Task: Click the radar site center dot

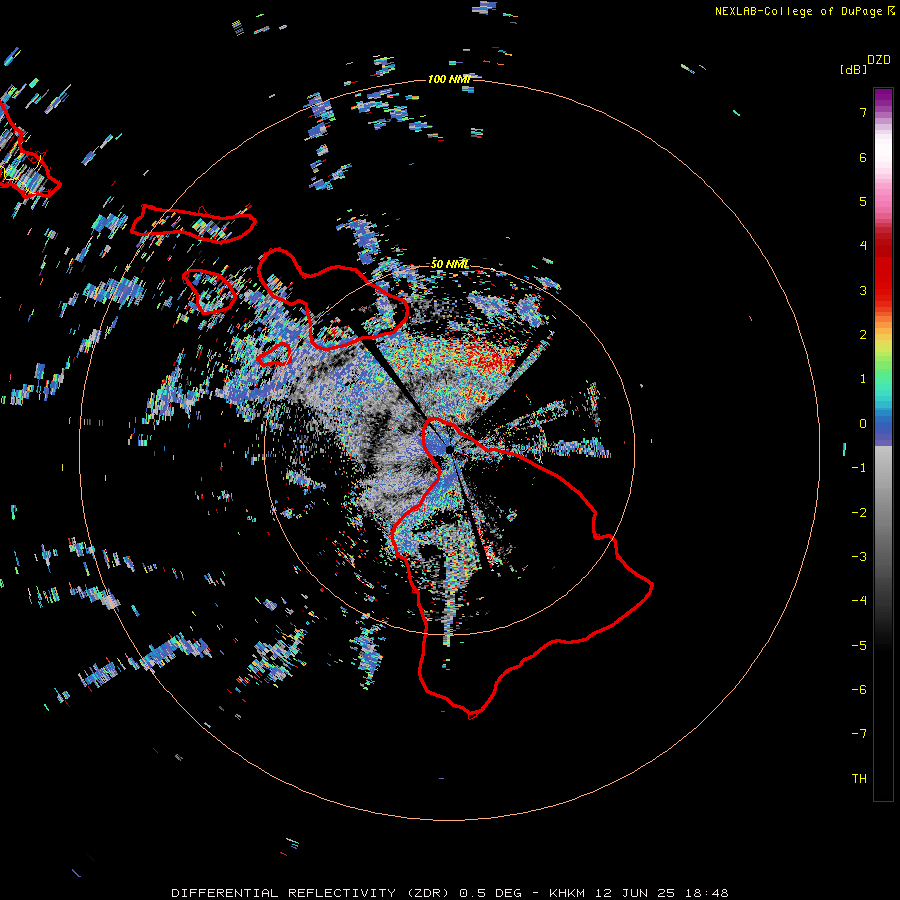Action: [x=449, y=449]
